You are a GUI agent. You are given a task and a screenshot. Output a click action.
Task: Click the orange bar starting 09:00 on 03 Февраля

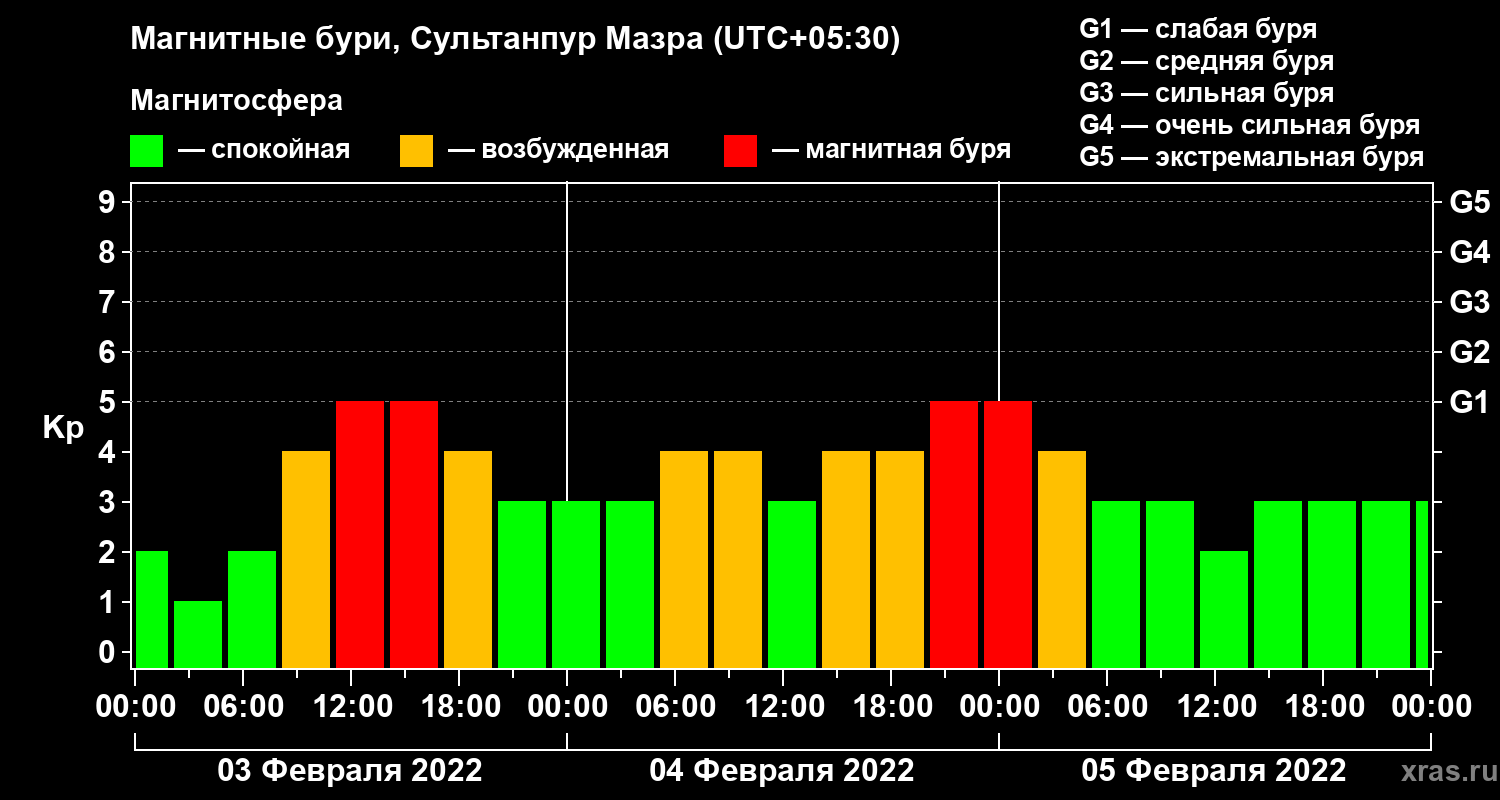[x=306, y=560]
